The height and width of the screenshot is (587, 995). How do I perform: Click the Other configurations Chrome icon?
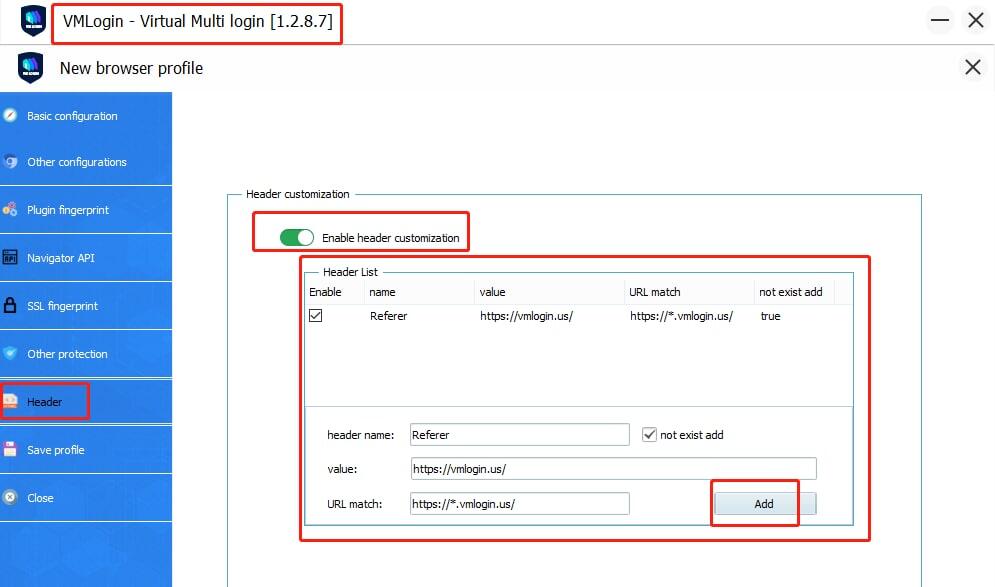pyautogui.click(x=10, y=162)
